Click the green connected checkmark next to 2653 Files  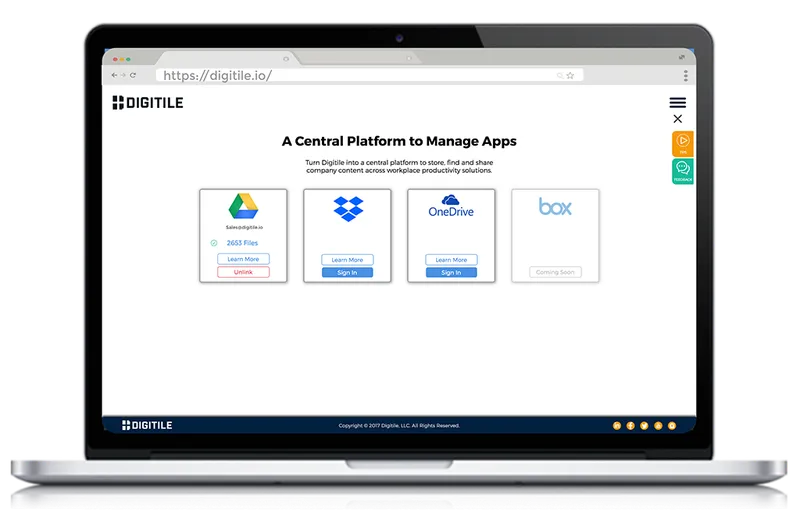click(x=214, y=243)
